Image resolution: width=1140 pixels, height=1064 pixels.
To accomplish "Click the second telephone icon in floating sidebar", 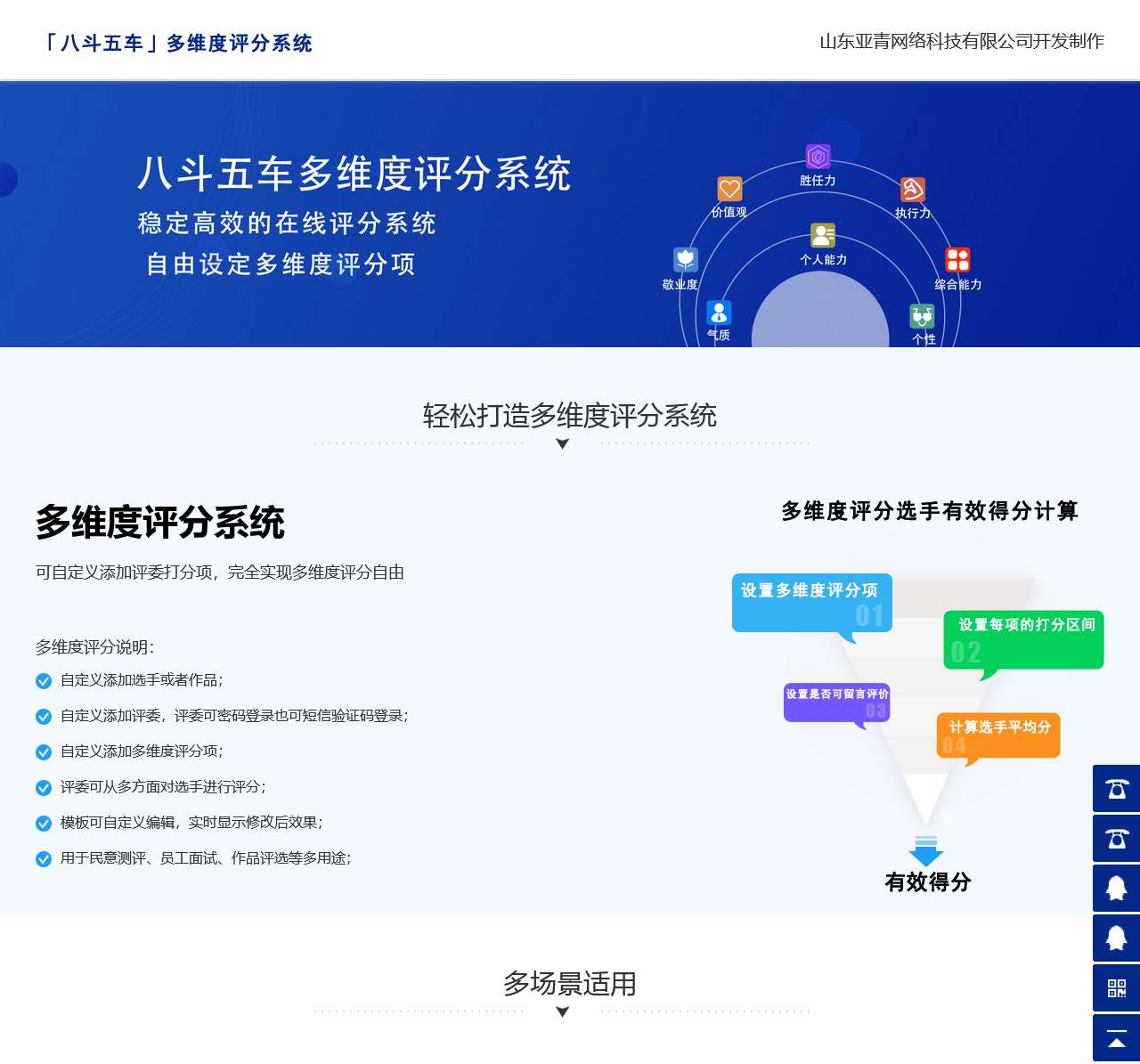I will tap(1117, 838).
